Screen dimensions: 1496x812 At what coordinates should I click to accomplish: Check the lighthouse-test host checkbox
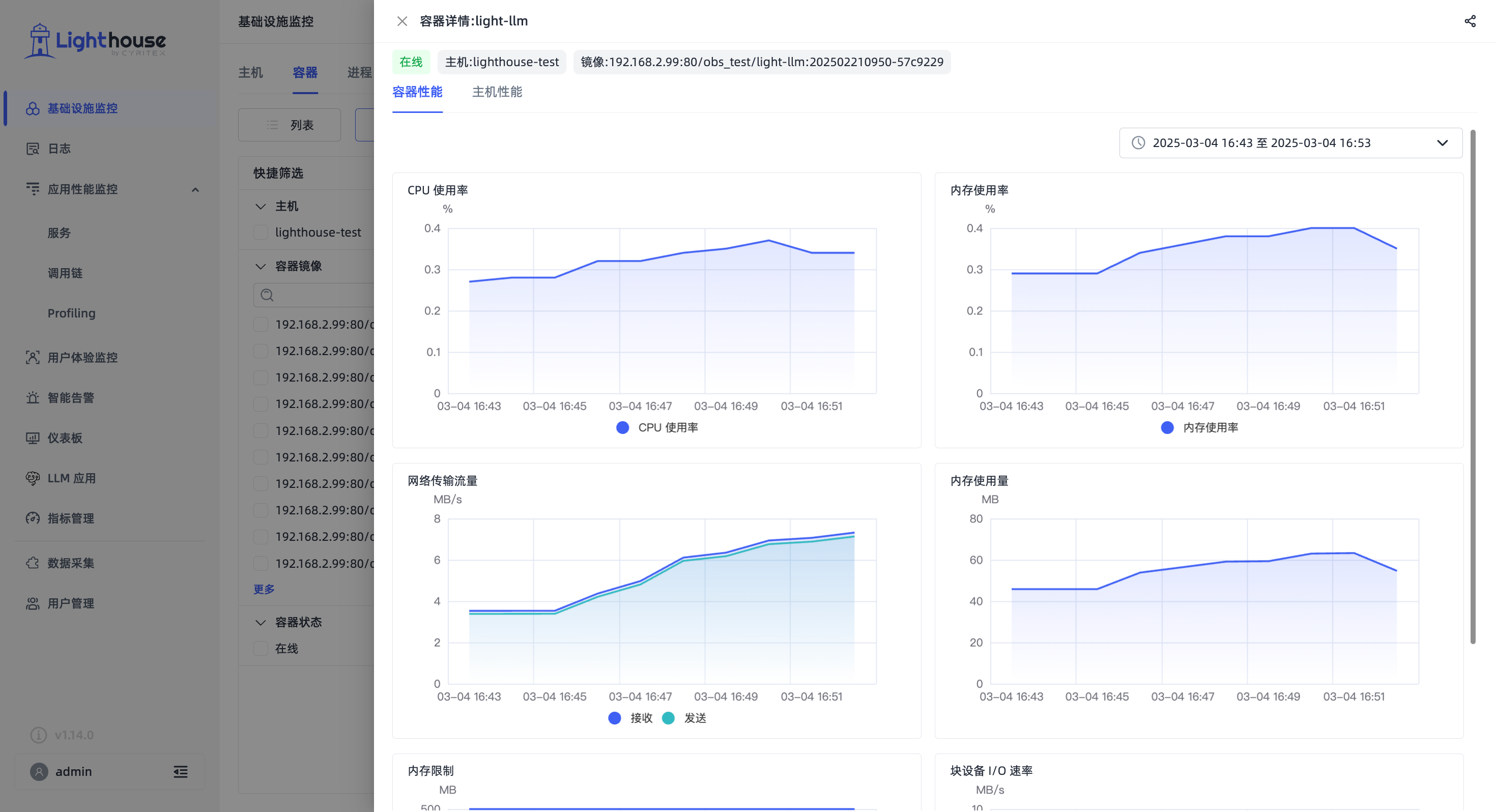tap(261, 233)
